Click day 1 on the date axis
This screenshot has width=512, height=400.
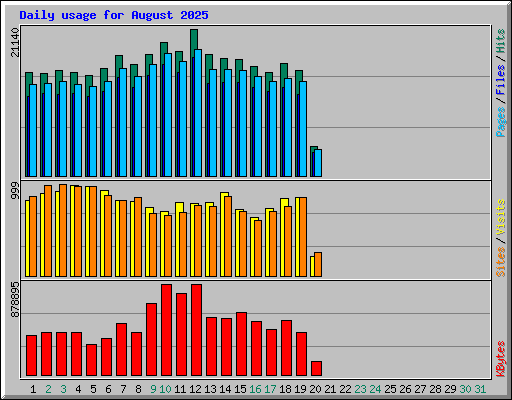(x=33, y=389)
